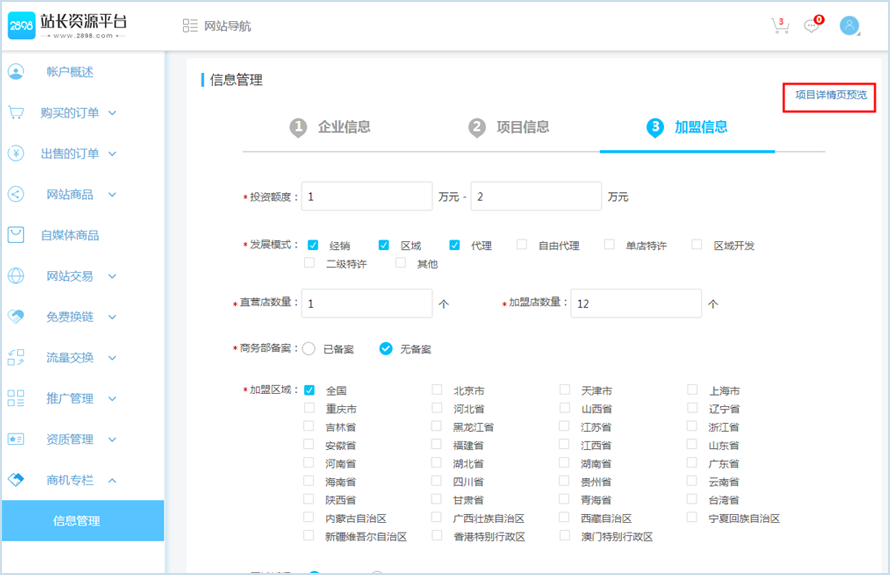The height and width of the screenshot is (575, 890).
Task: Switch to the 项目信息 step tab
Action: coord(510,127)
